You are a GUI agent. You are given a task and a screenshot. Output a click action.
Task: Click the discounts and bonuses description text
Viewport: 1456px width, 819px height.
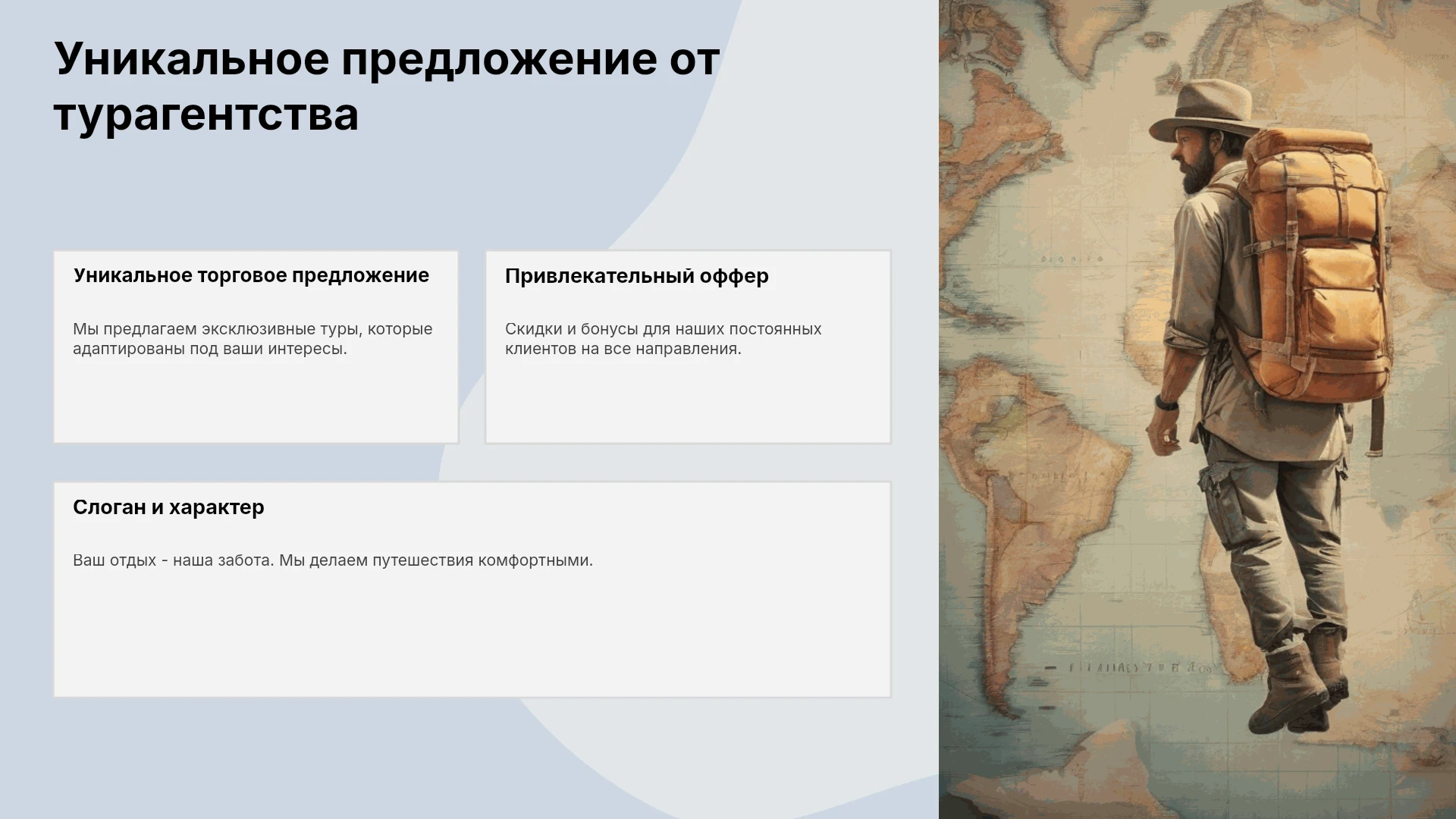point(663,339)
